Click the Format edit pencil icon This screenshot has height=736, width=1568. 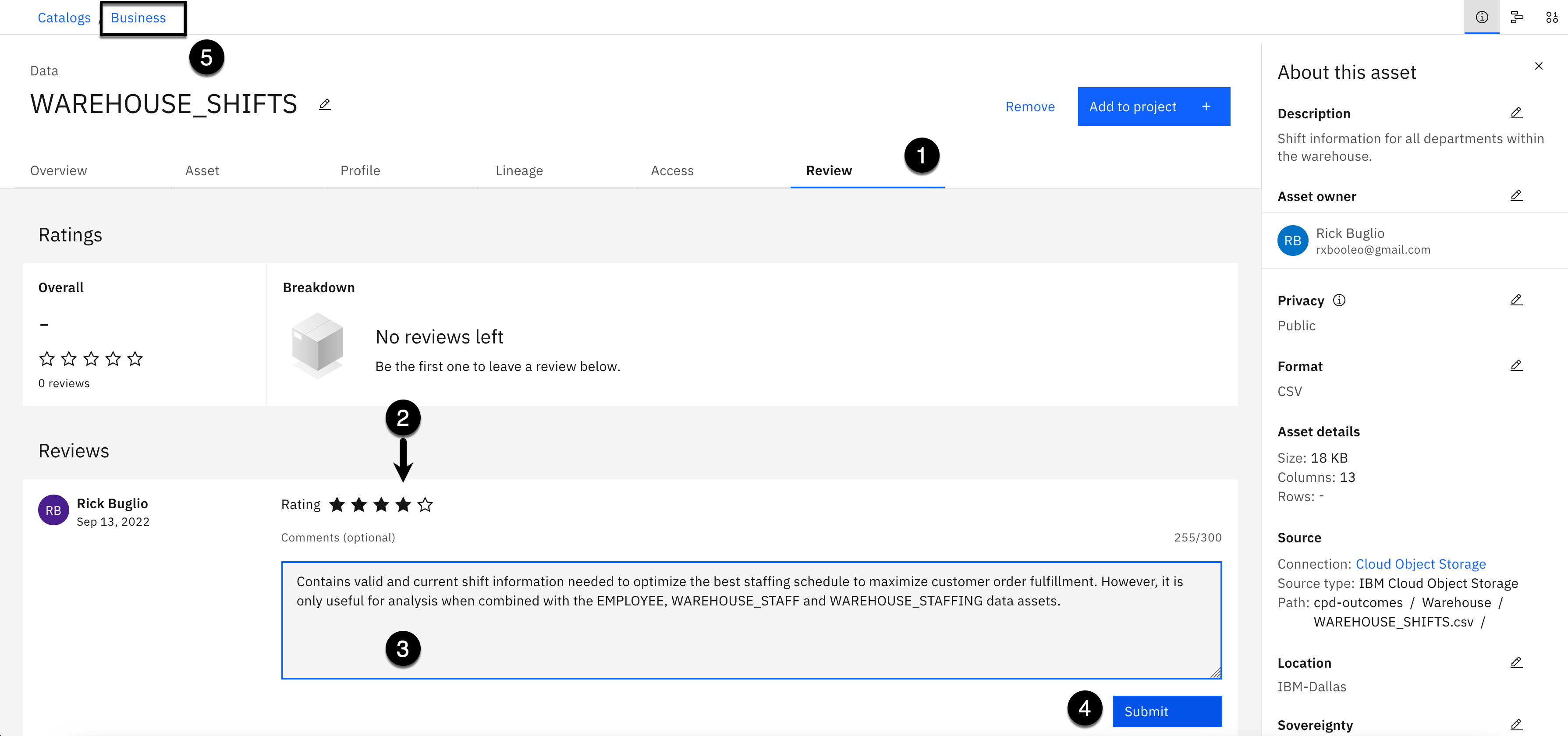(1516, 365)
